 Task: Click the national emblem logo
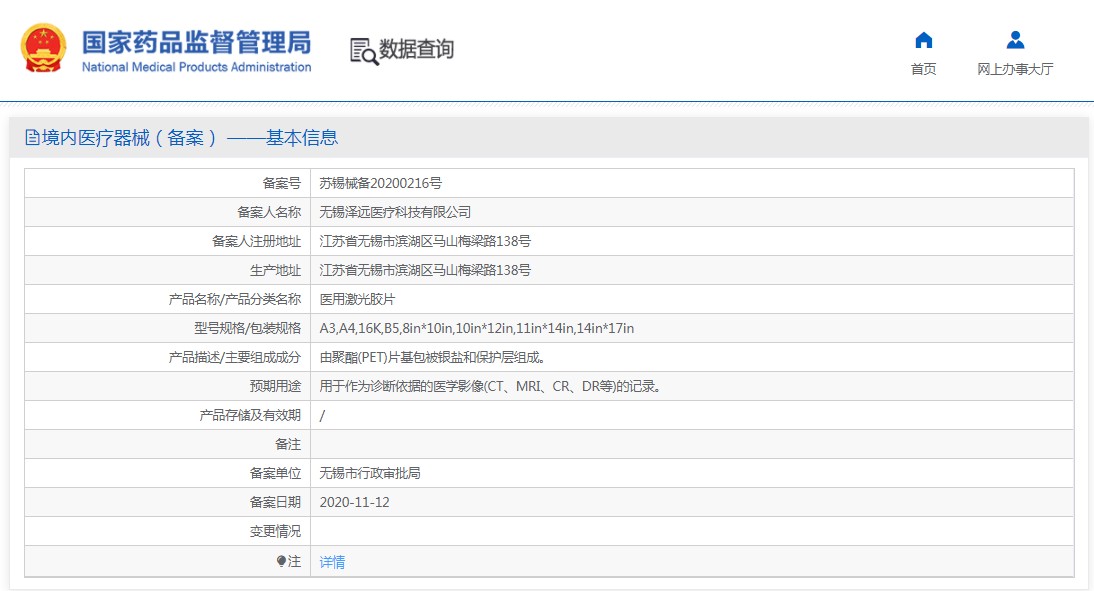pos(43,48)
